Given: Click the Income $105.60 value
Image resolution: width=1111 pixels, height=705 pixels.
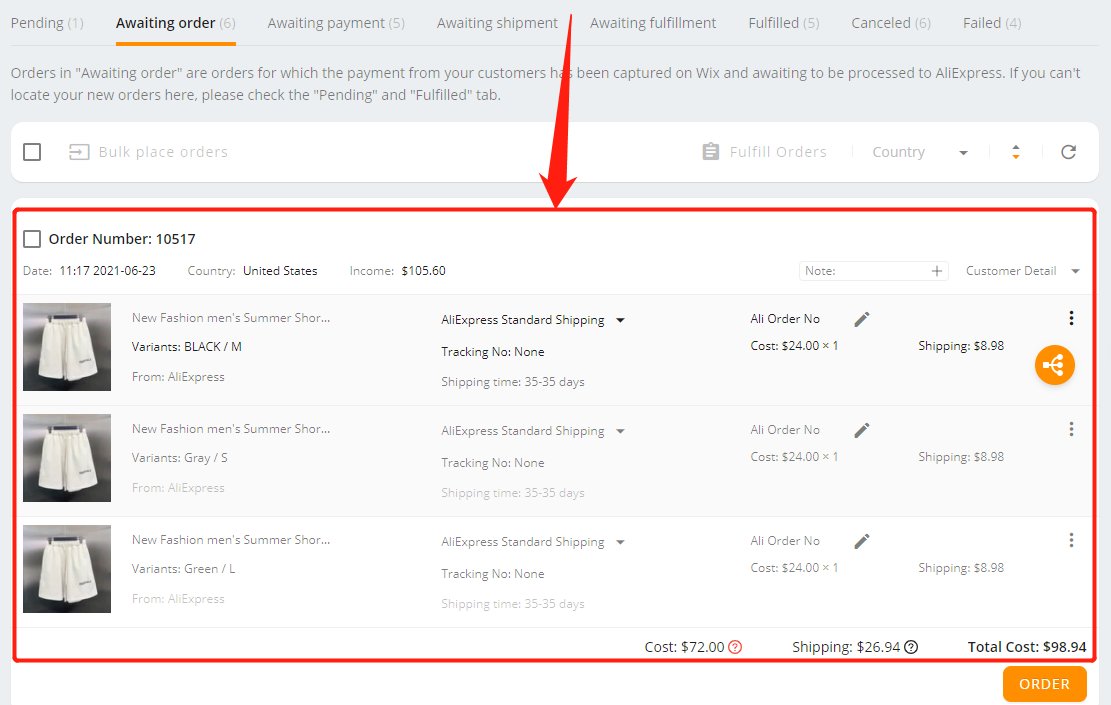Looking at the screenshot, I should [423, 271].
